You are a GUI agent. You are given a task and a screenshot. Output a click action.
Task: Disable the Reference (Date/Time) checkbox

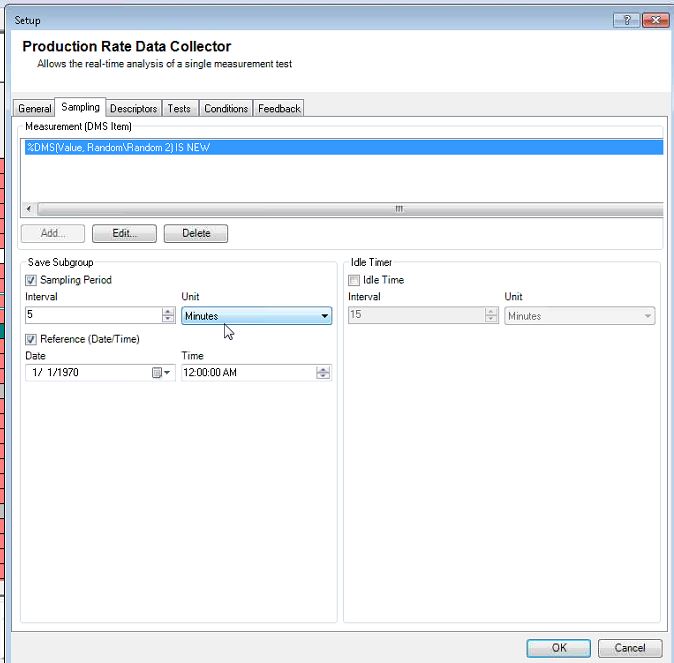[31, 339]
